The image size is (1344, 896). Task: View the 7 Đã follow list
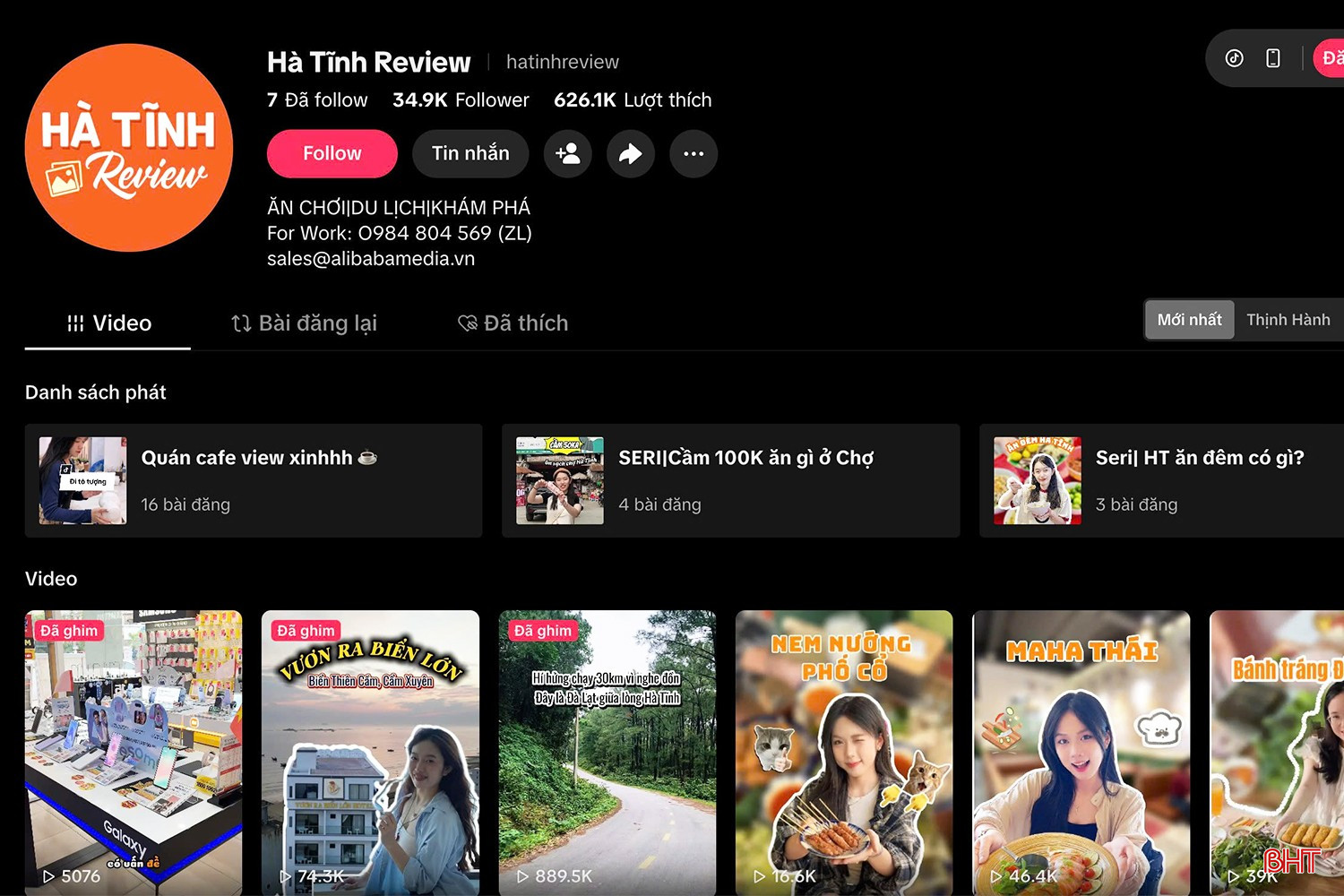[317, 100]
